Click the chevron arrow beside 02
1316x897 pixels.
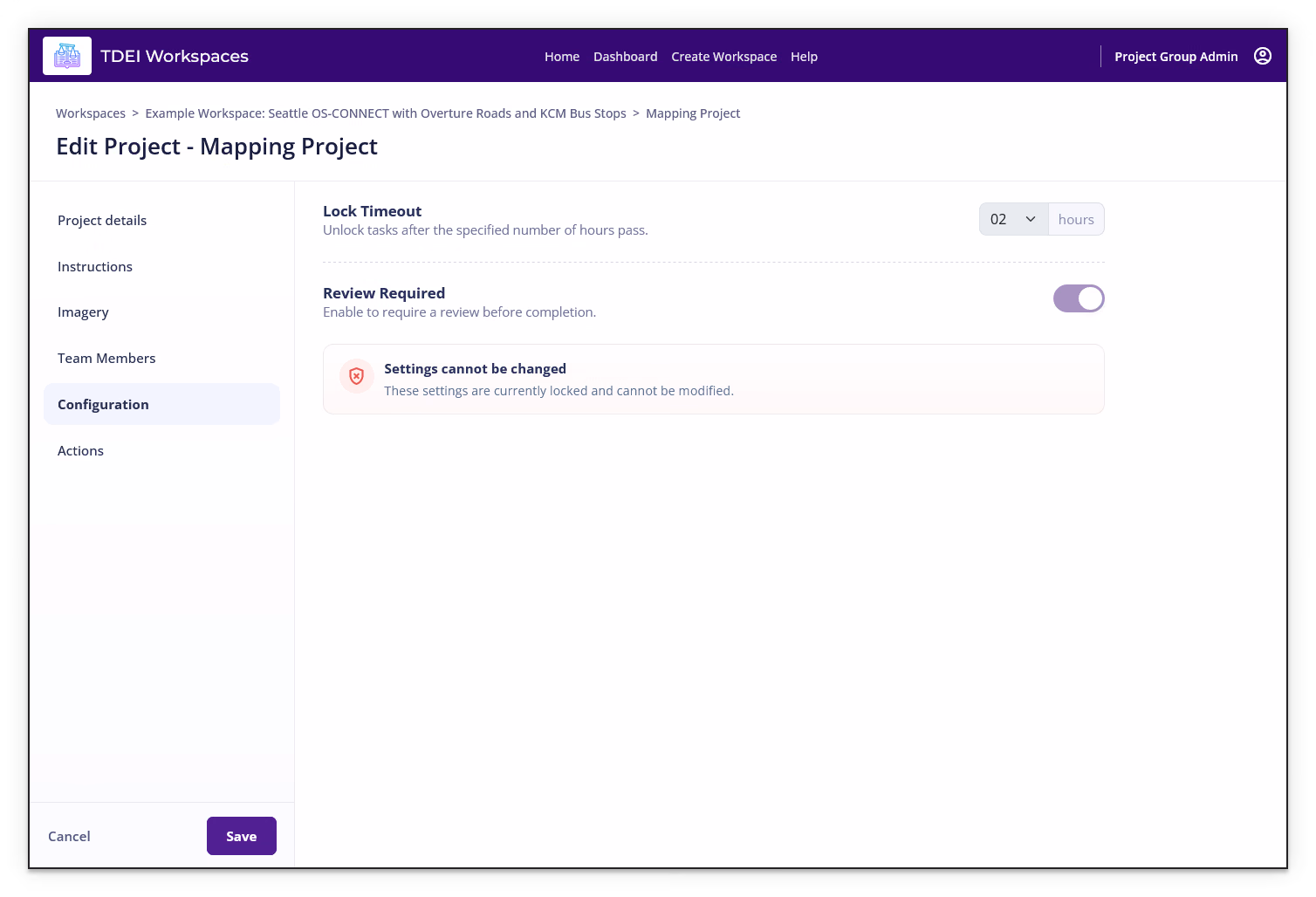1031,219
